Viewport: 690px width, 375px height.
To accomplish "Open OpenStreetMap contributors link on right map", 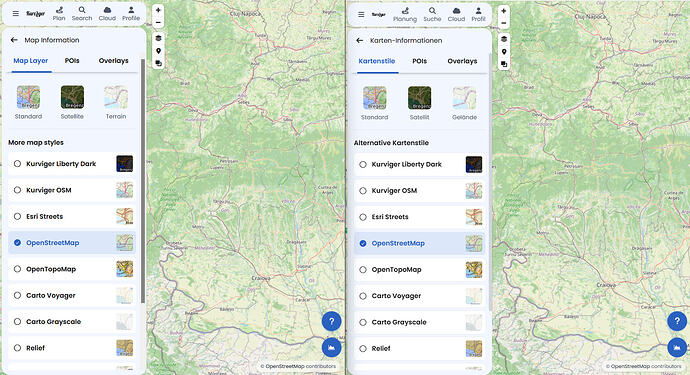I will point(646,366).
